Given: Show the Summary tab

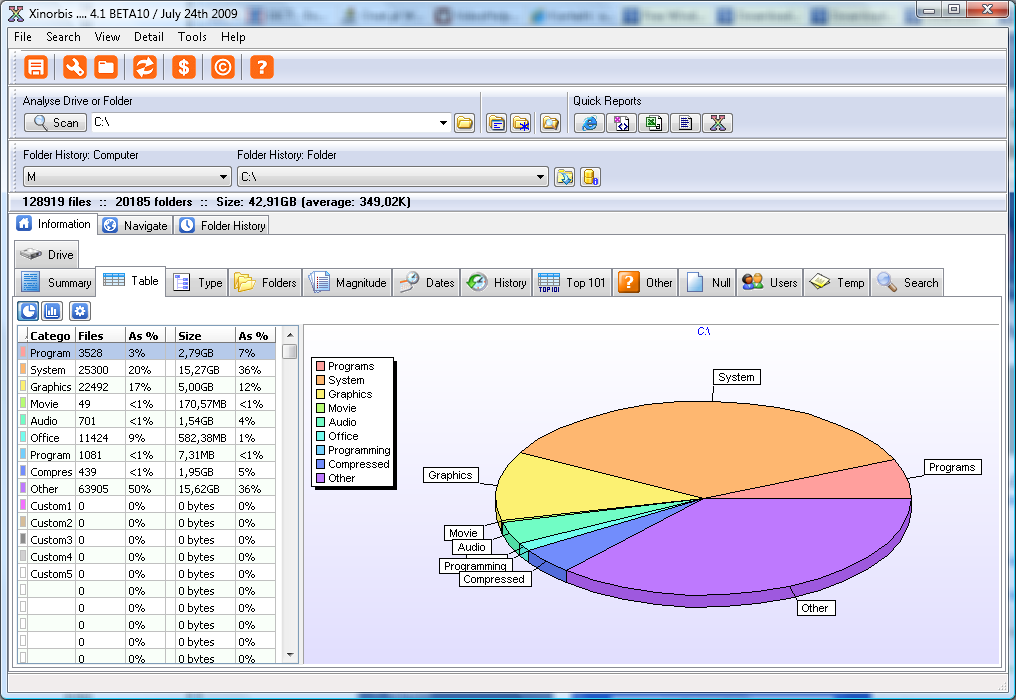Looking at the screenshot, I should pos(56,283).
